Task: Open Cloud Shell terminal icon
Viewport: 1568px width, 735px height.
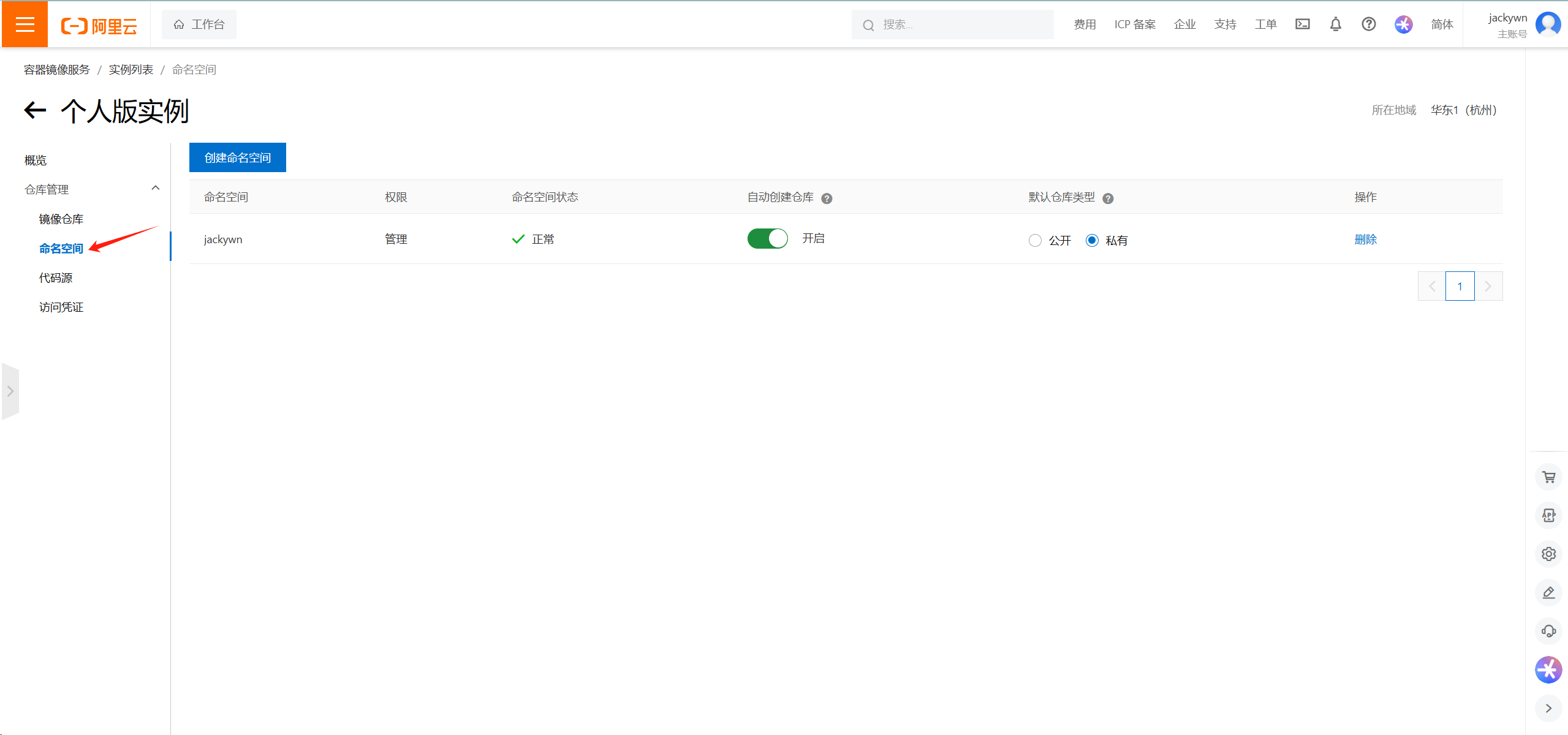Action: (x=1303, y=24)
